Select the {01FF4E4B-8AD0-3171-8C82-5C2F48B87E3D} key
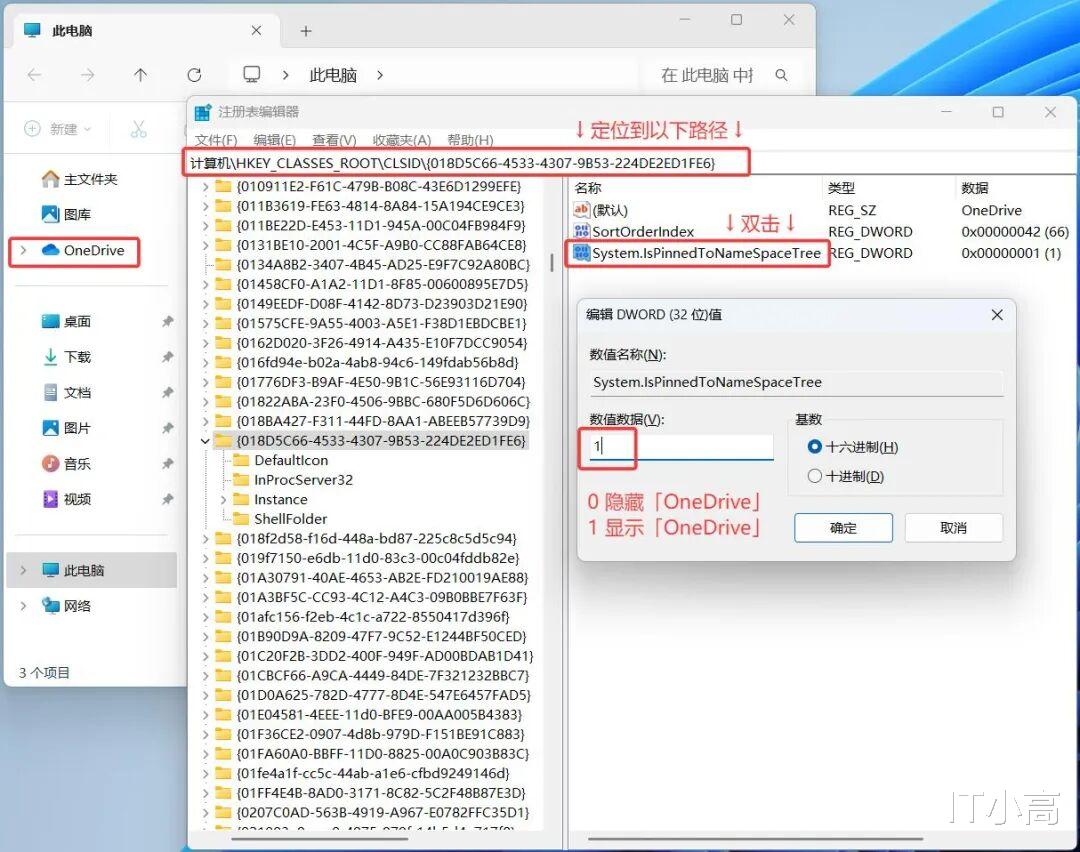 pos(381,793)
